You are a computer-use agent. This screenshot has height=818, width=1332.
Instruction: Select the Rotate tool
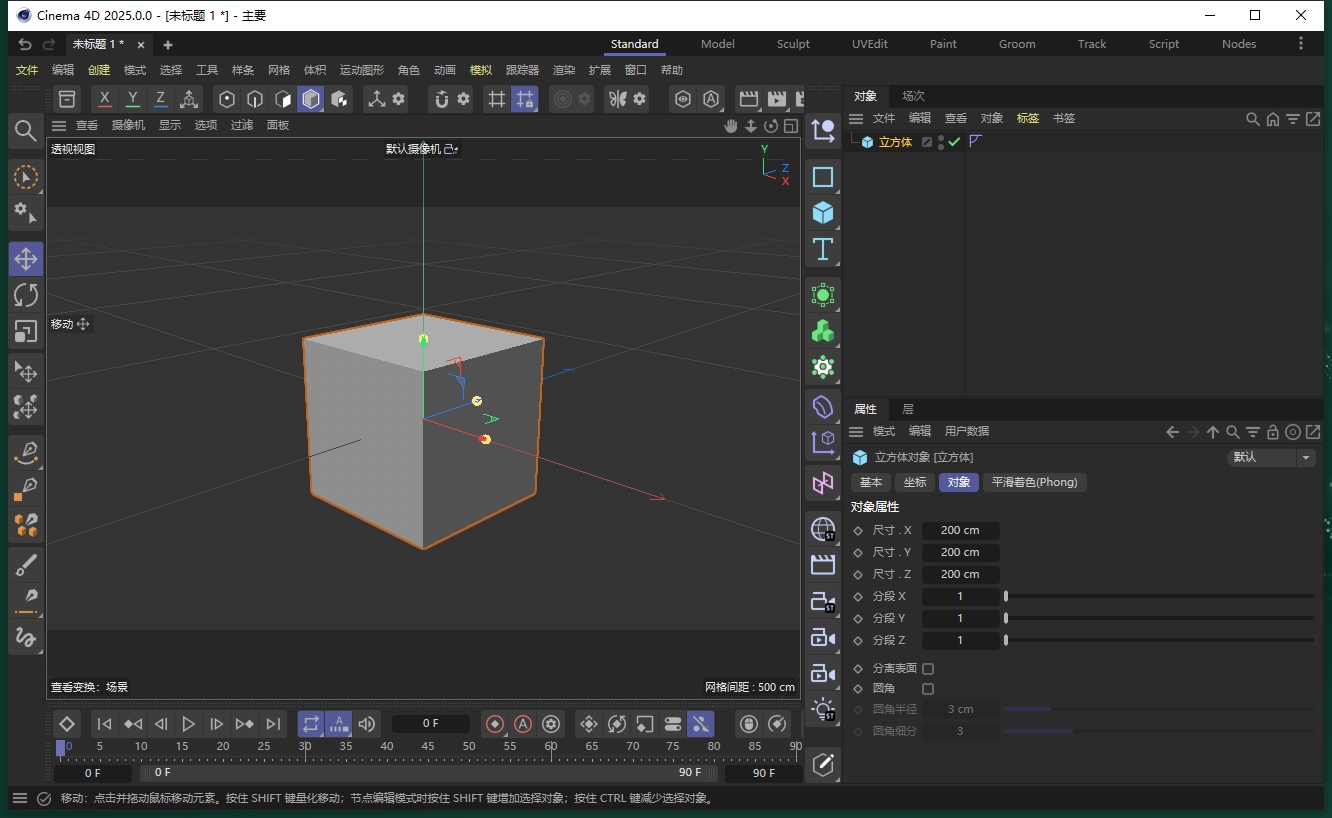click(26, 294)
